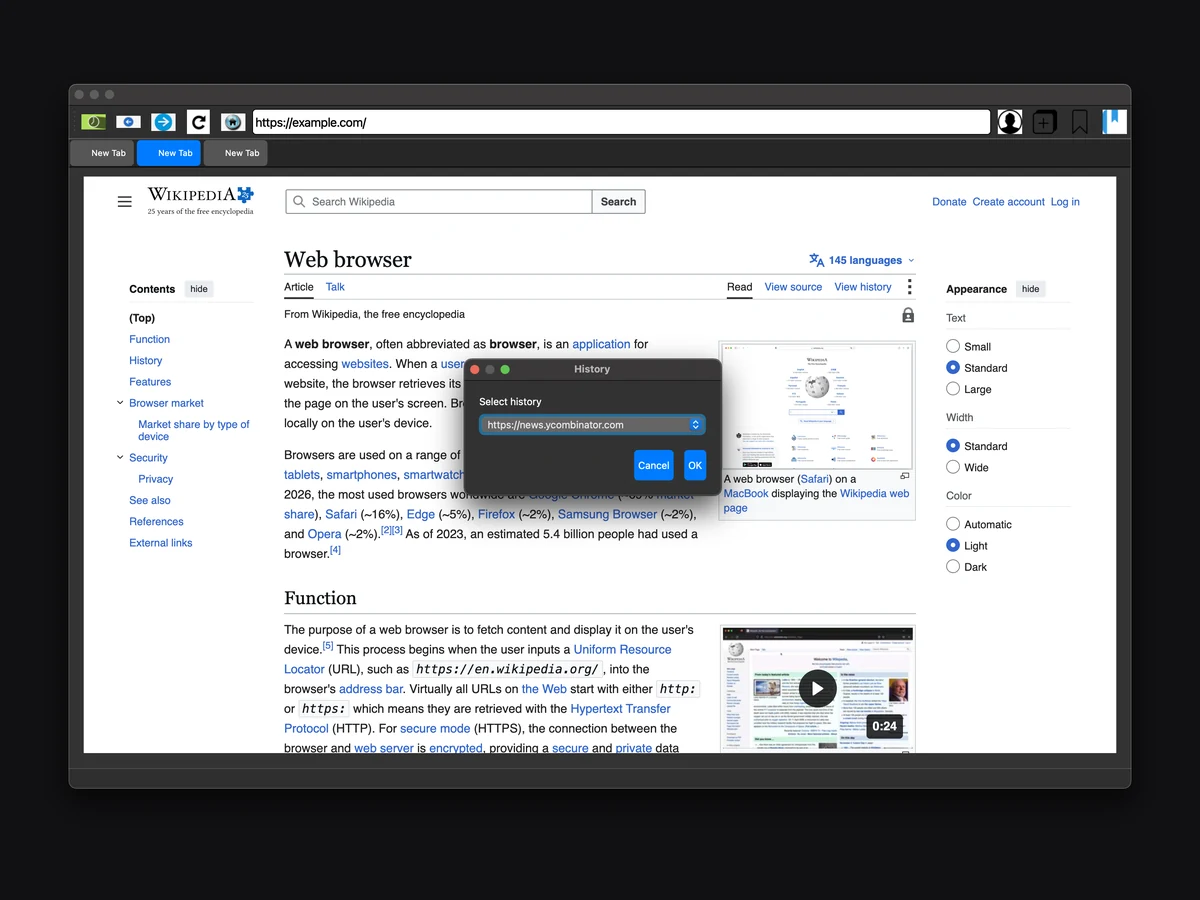Image resolution: width=1200 pixels, height=900 pixels.
Task: Switch to the blue highlighted New Tab
Action: (169, 153)
